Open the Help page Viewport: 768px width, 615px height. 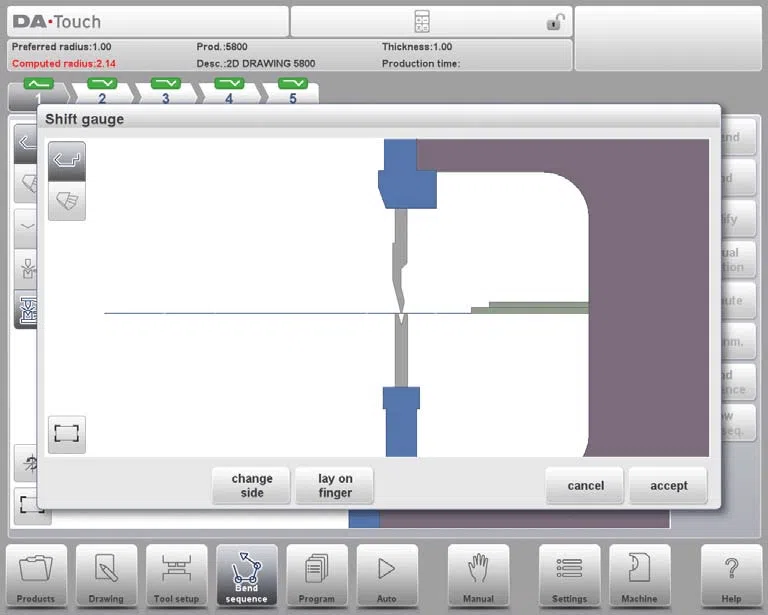click(731, 576)
